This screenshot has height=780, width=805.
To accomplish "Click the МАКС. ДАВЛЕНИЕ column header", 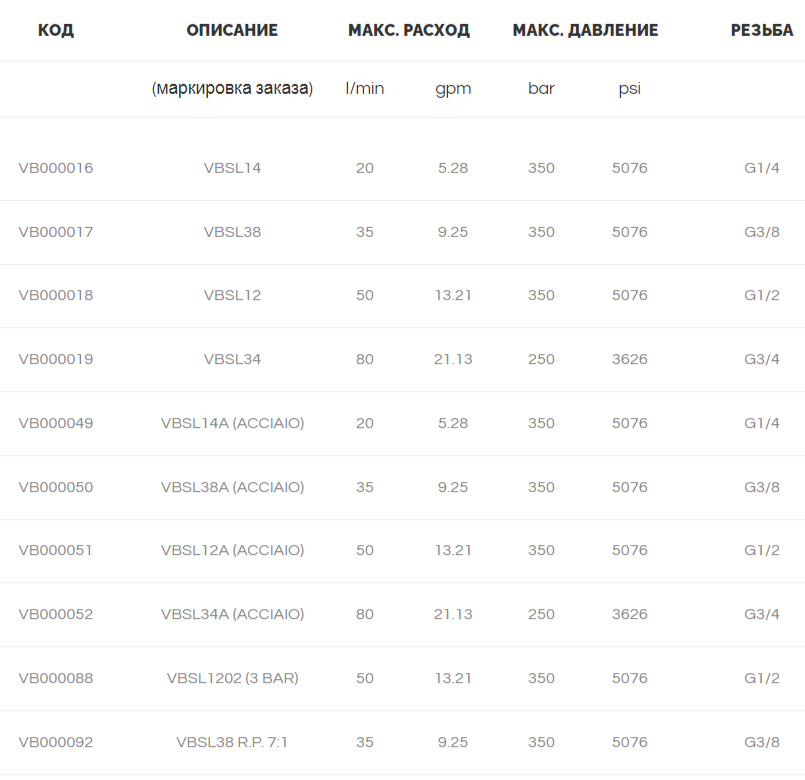I will [x=585, y=30].
